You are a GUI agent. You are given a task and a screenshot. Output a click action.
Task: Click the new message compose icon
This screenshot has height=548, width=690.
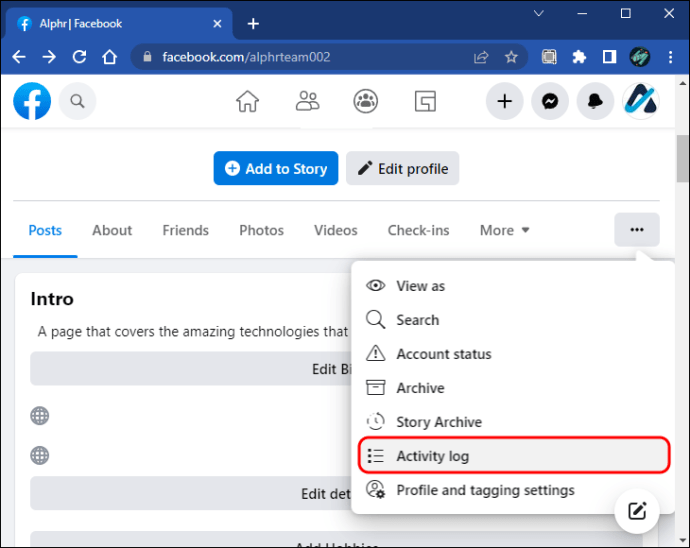tap(637, 511)
